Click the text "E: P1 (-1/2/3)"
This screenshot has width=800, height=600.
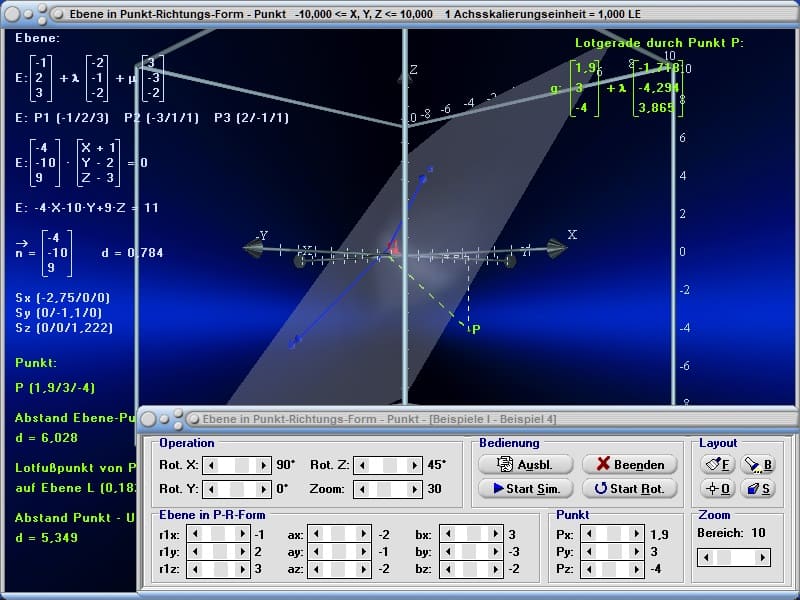[x=62, y=118]
